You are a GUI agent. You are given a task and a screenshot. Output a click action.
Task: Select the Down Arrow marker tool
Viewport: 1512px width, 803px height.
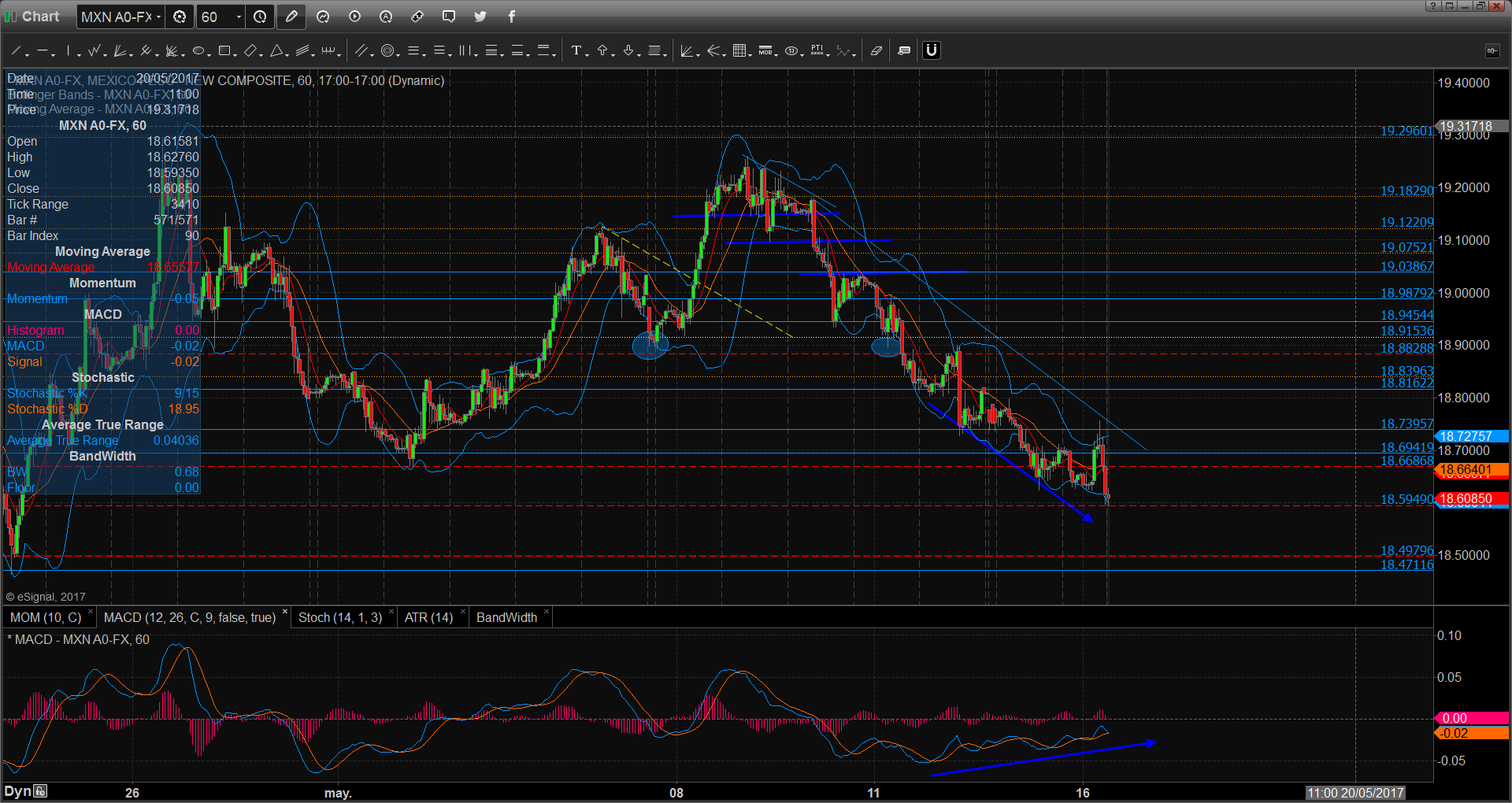click(628, 51)
